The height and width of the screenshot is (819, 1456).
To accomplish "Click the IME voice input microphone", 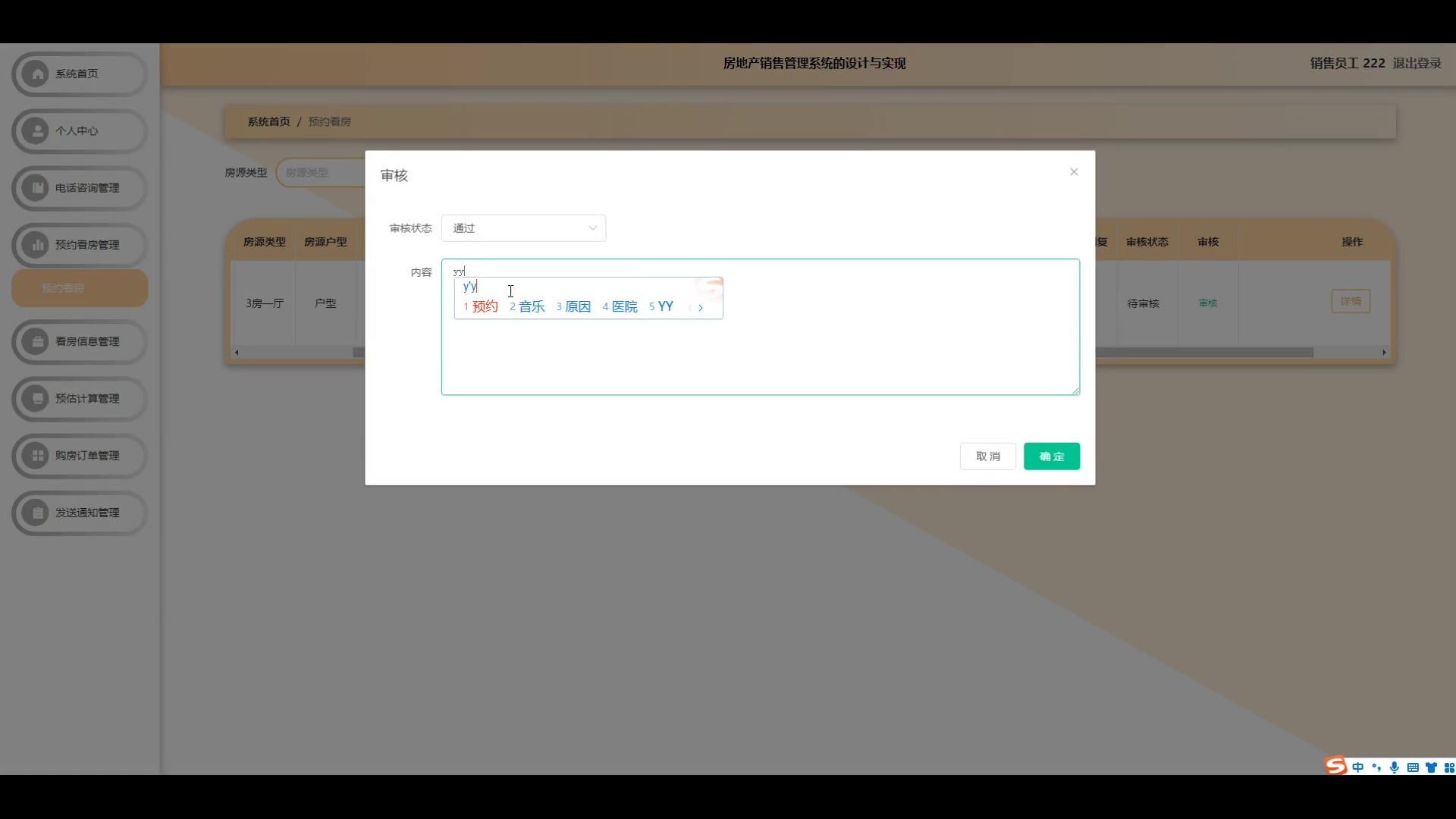I will tap(1395, 767).
